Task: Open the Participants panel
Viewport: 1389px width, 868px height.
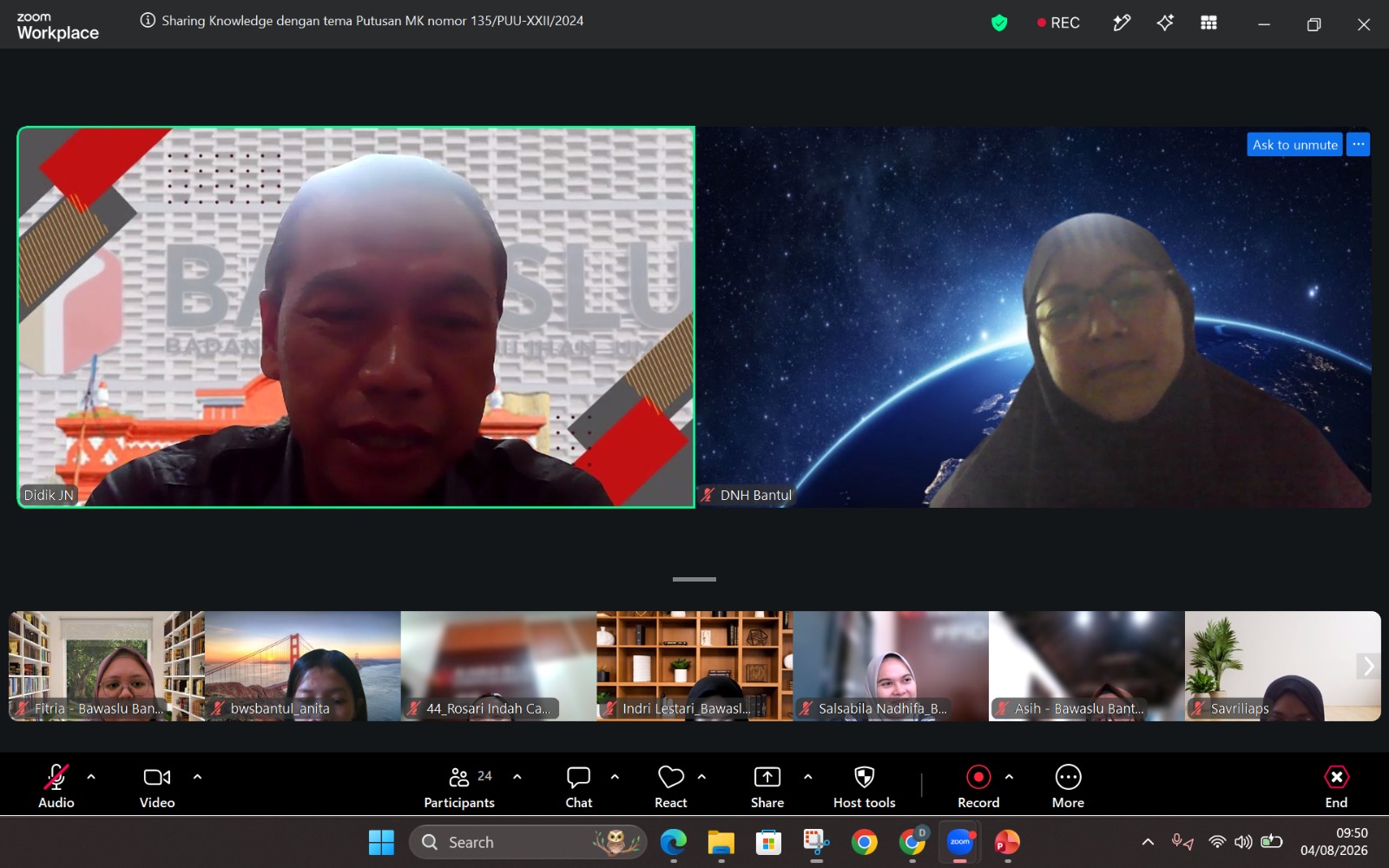Action: [459, 786]
